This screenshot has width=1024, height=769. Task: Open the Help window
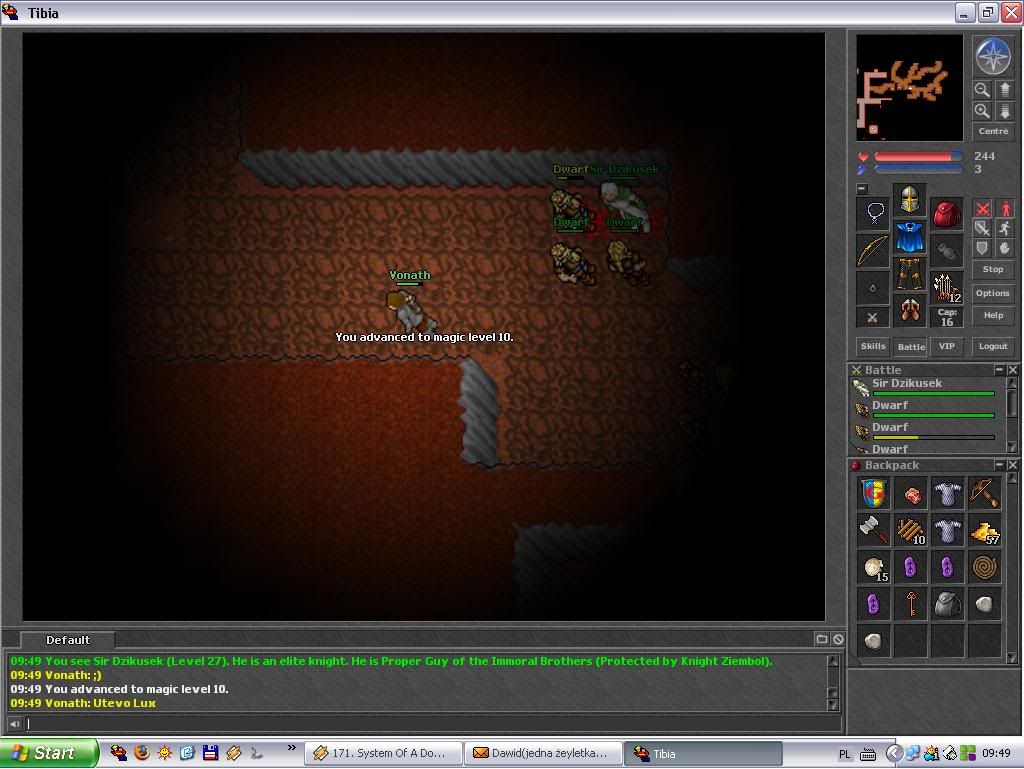tap(993, 315)
